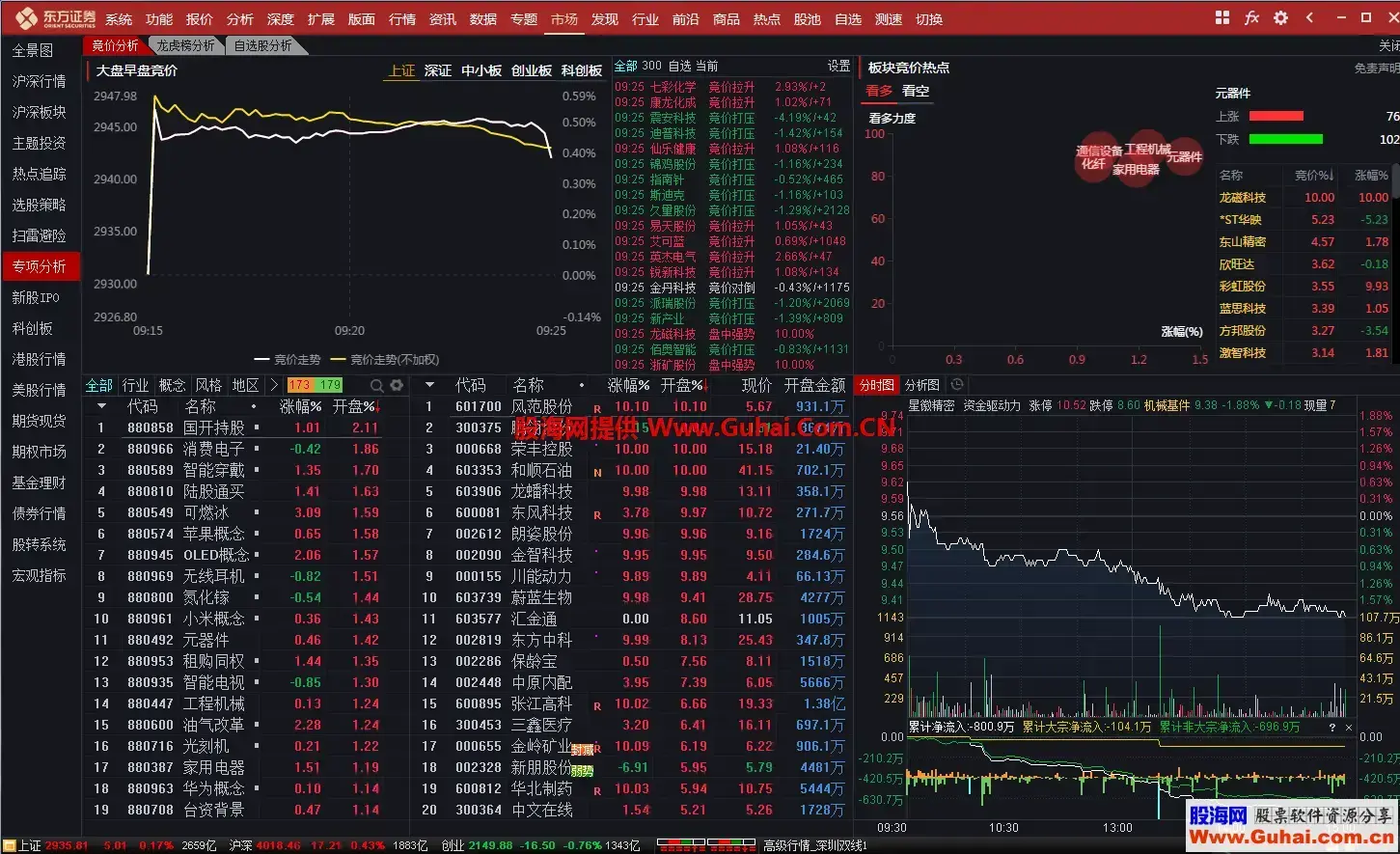The height and width of the screenshot is (854, 1400).
Task: Switch index to 创业板
Action: pyautogui.click(x=532, y=70)
